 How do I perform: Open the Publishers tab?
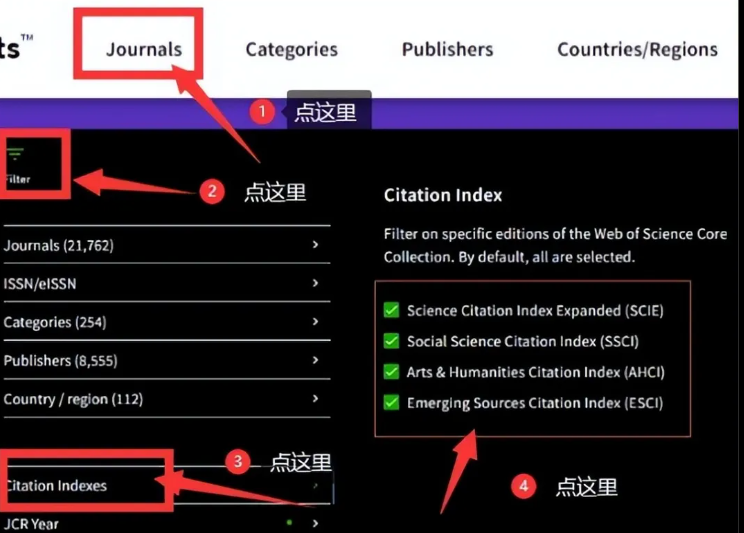click(447, 49)
